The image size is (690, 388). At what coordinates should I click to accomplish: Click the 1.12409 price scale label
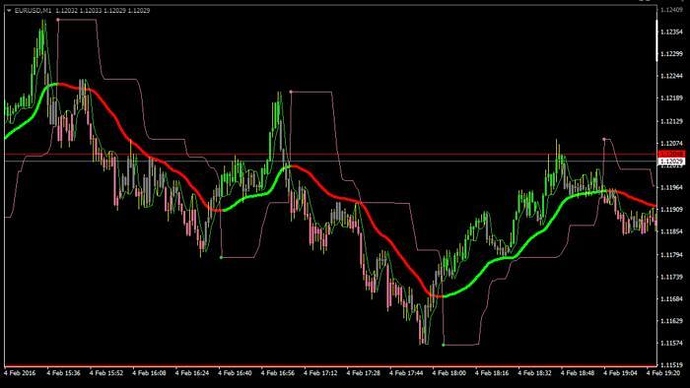(x=672, y=10)
